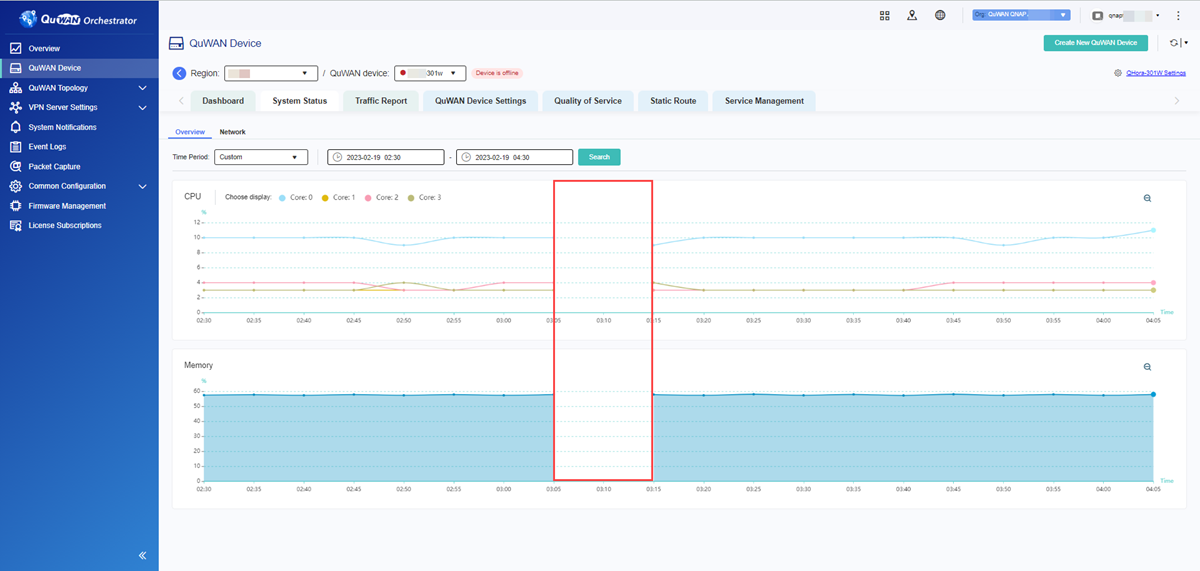Expand Common Configuration submenu chevron
This screenshot has height=571, width=1200.
click(142, 186)
